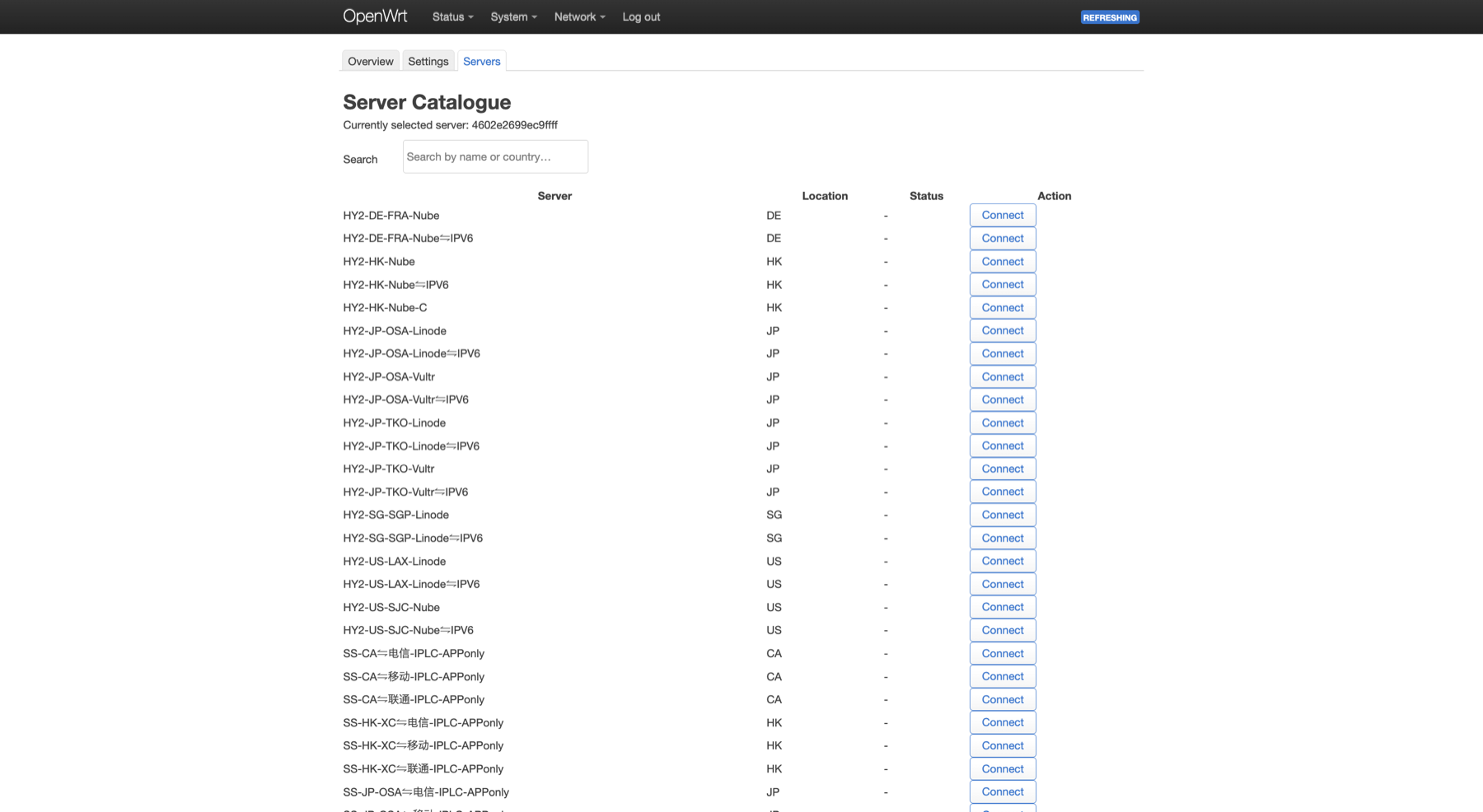Connect to HY2-JP-TKO-Linode server
Screen dimensions: 1483x812
(x=1003, y=422)
